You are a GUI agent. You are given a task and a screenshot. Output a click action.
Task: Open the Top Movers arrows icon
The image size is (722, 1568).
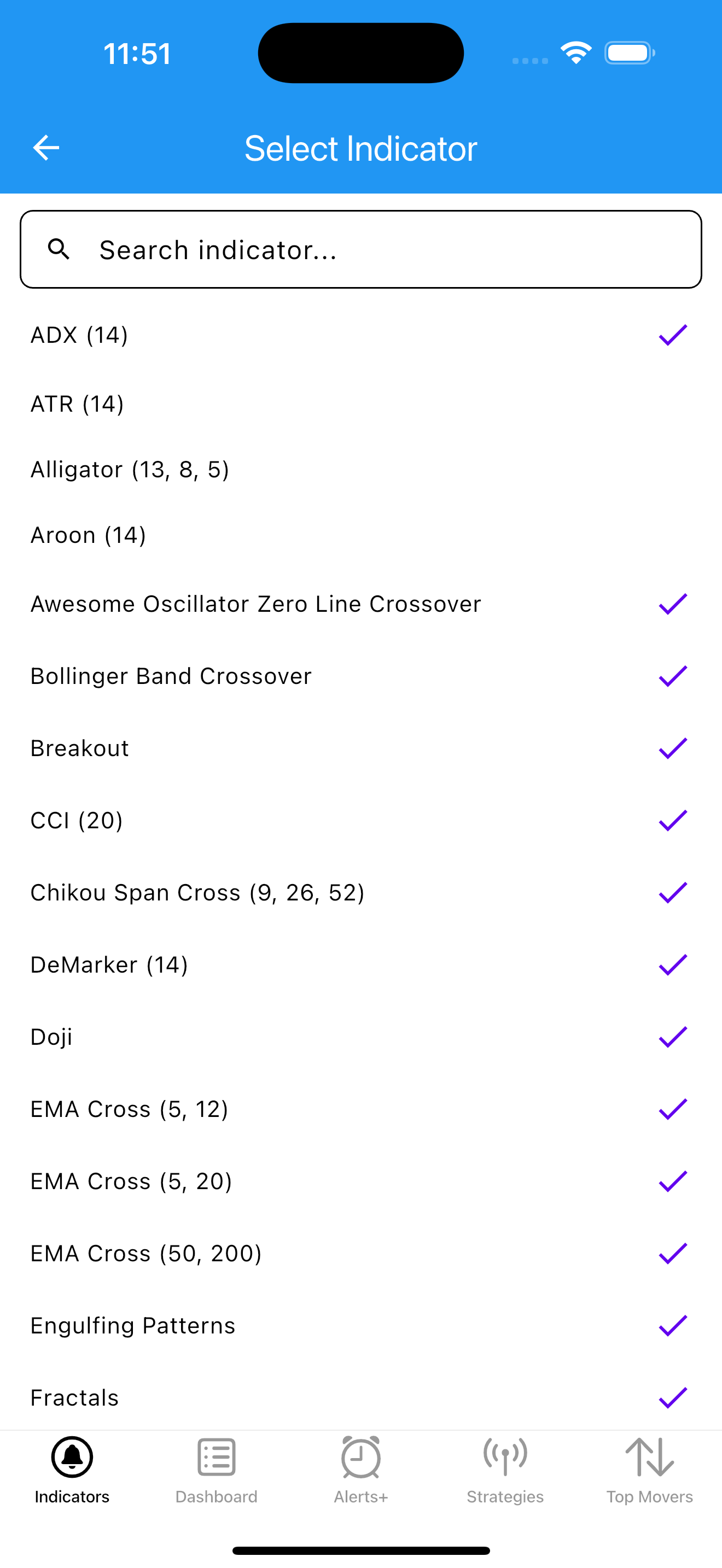(650, 1457)
